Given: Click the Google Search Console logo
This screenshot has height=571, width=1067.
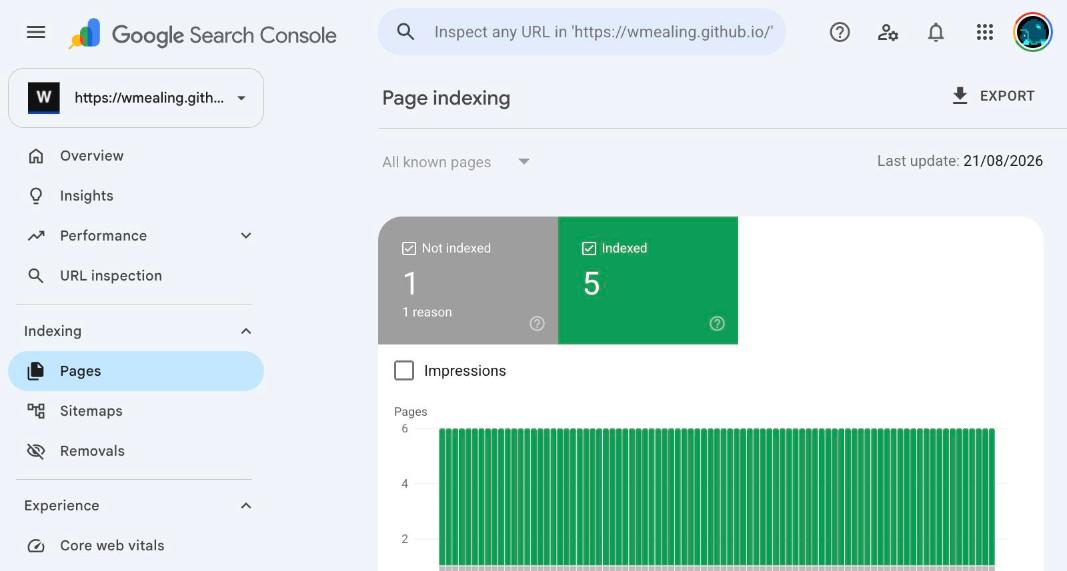Looking at the screenshot, I should tap(203, 34).
